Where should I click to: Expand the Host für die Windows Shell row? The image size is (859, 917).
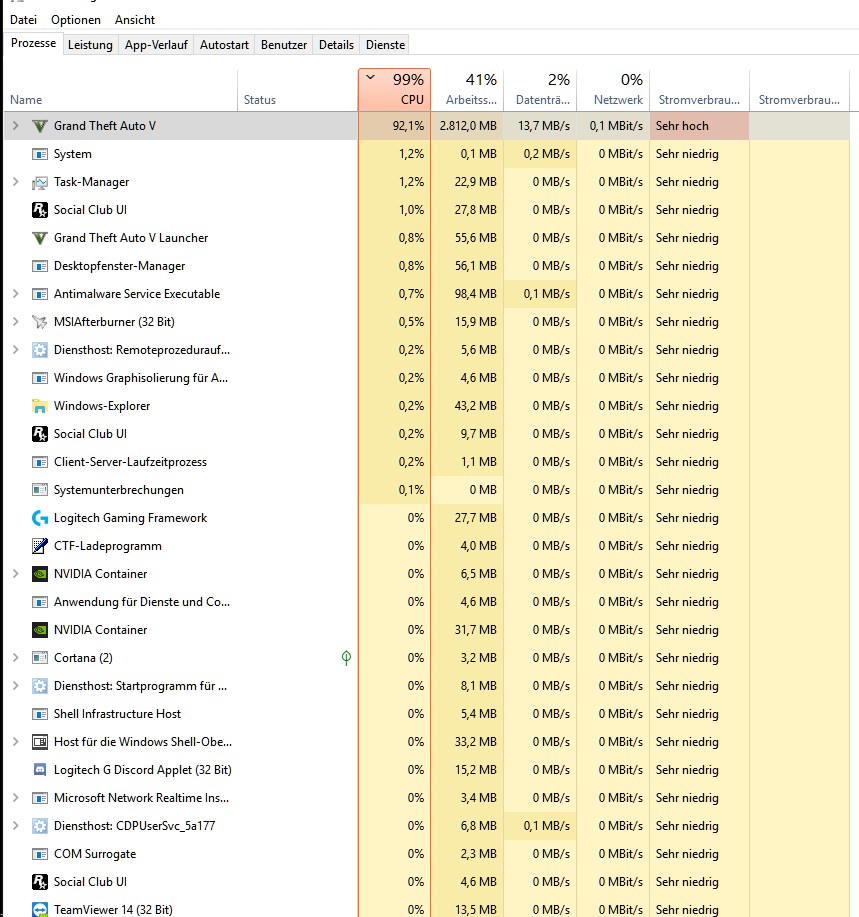click(x=16, y=742)
